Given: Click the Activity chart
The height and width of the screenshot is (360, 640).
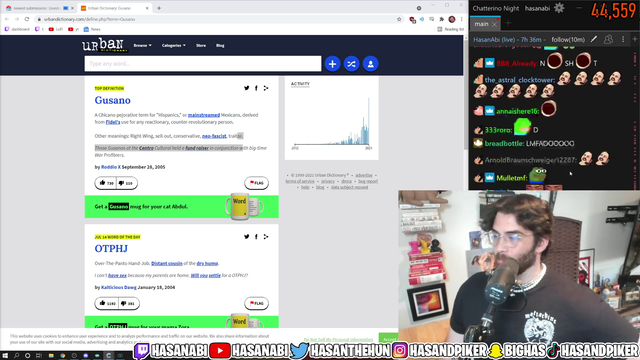Looking at the screenshot, I should (x=331, y=122).
